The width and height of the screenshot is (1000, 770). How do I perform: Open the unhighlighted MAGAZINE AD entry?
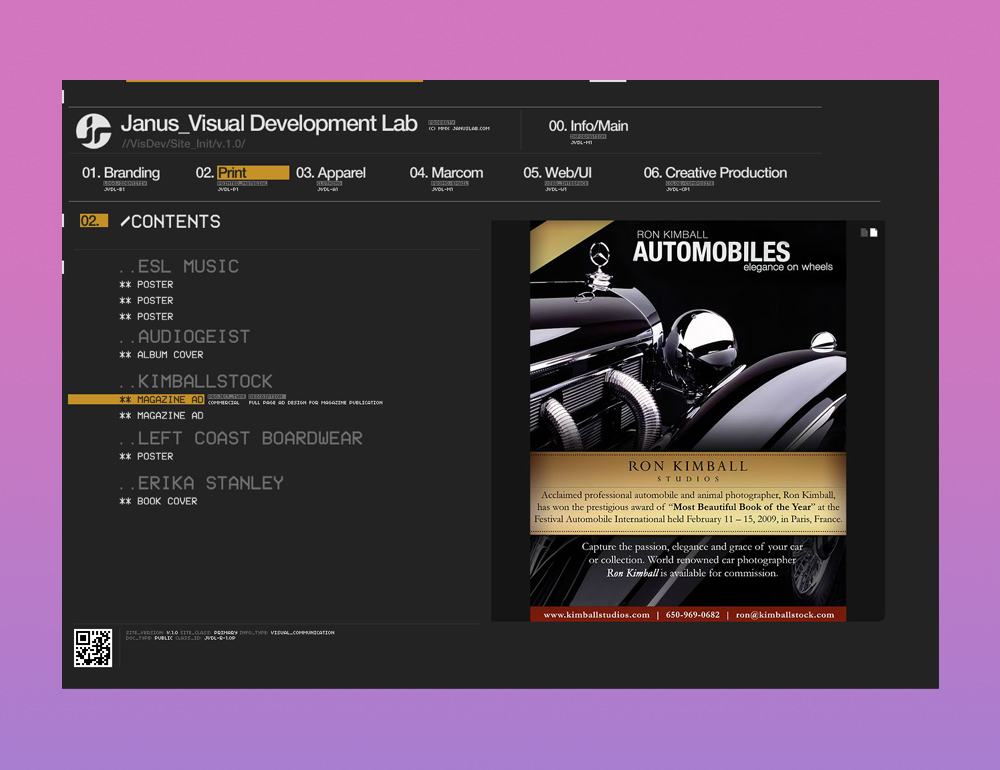pos(161,415)
